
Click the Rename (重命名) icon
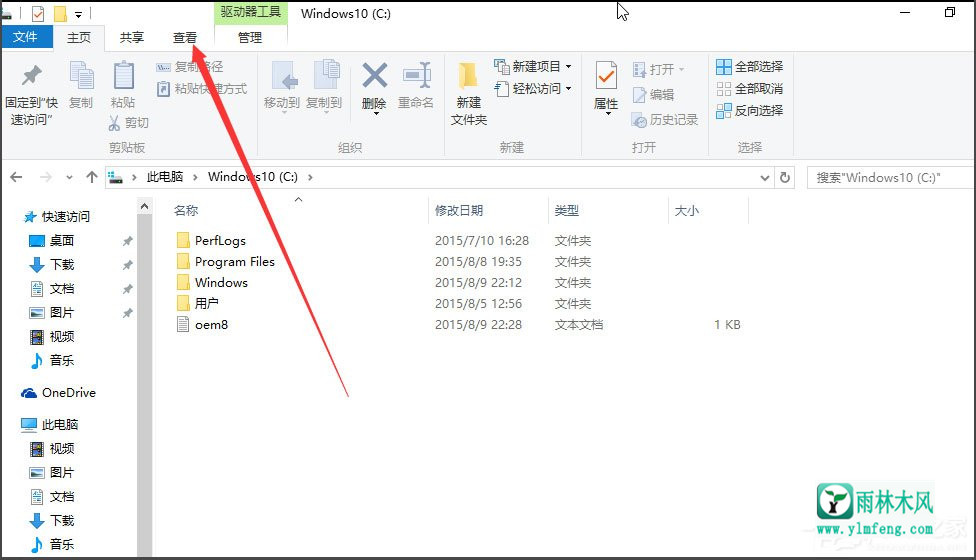tap(416, 75)
